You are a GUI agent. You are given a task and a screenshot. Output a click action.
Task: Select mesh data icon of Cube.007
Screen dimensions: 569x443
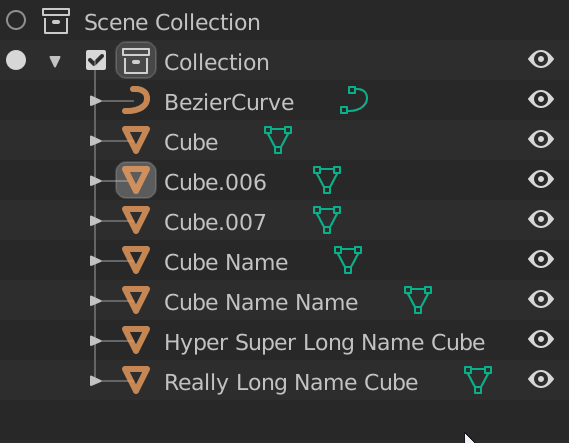[327, 220]
